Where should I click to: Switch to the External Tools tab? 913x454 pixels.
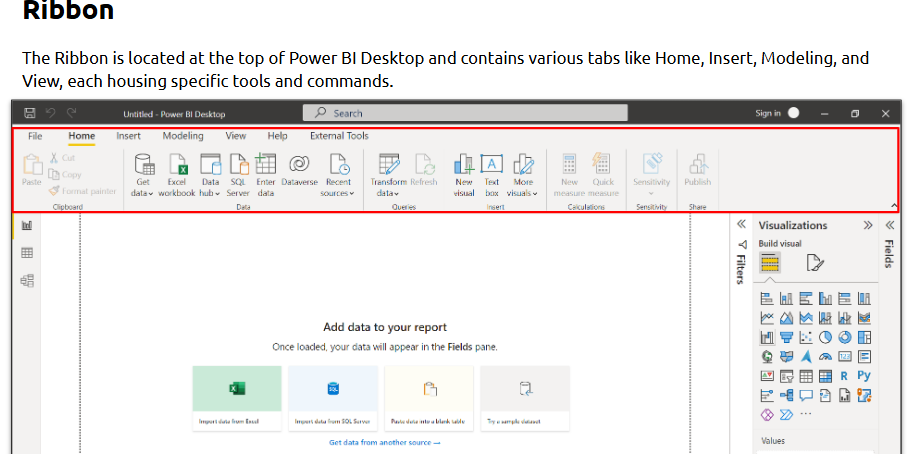tap(339, 136)
